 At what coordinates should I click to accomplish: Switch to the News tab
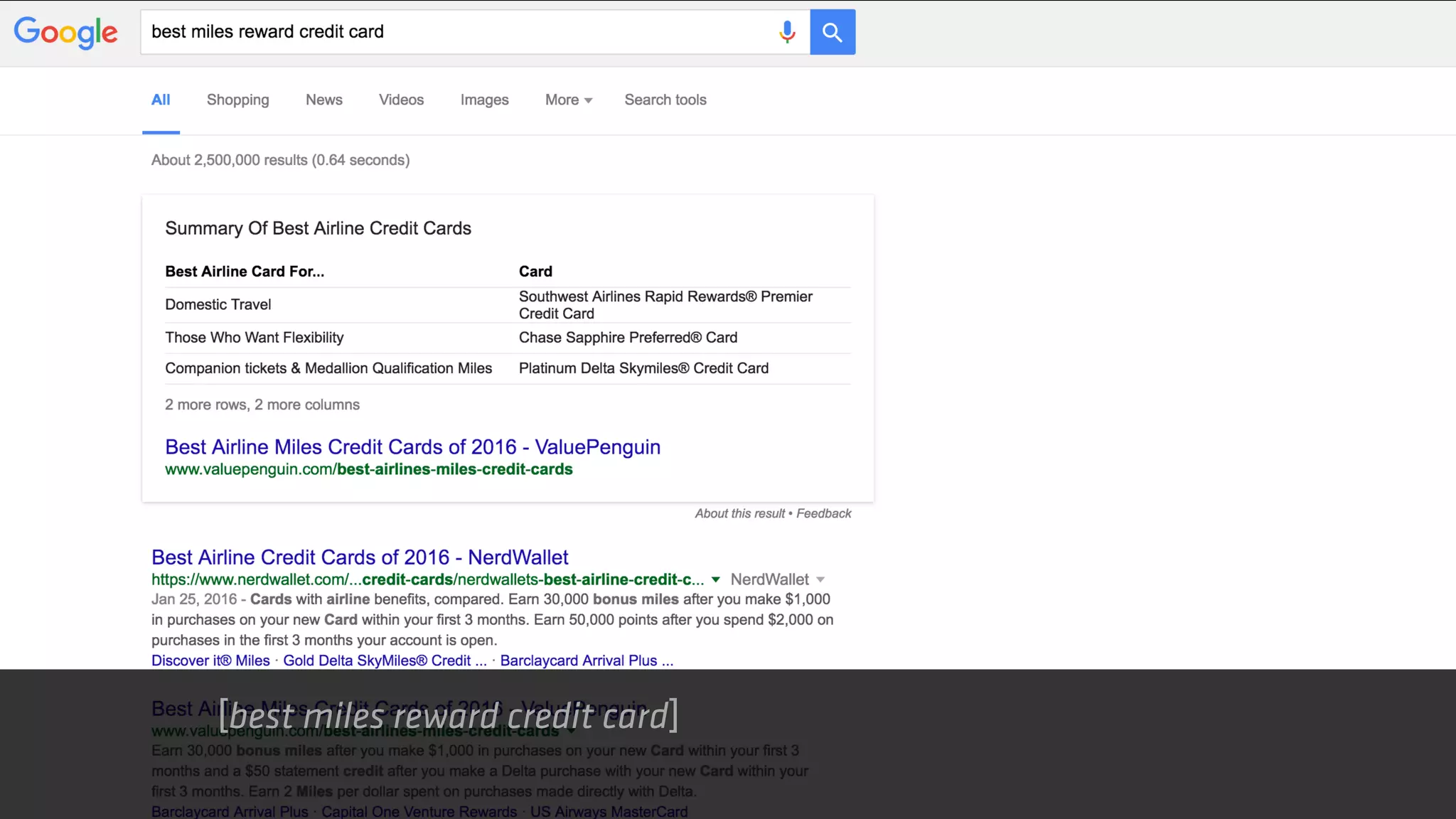coord(324,100)
